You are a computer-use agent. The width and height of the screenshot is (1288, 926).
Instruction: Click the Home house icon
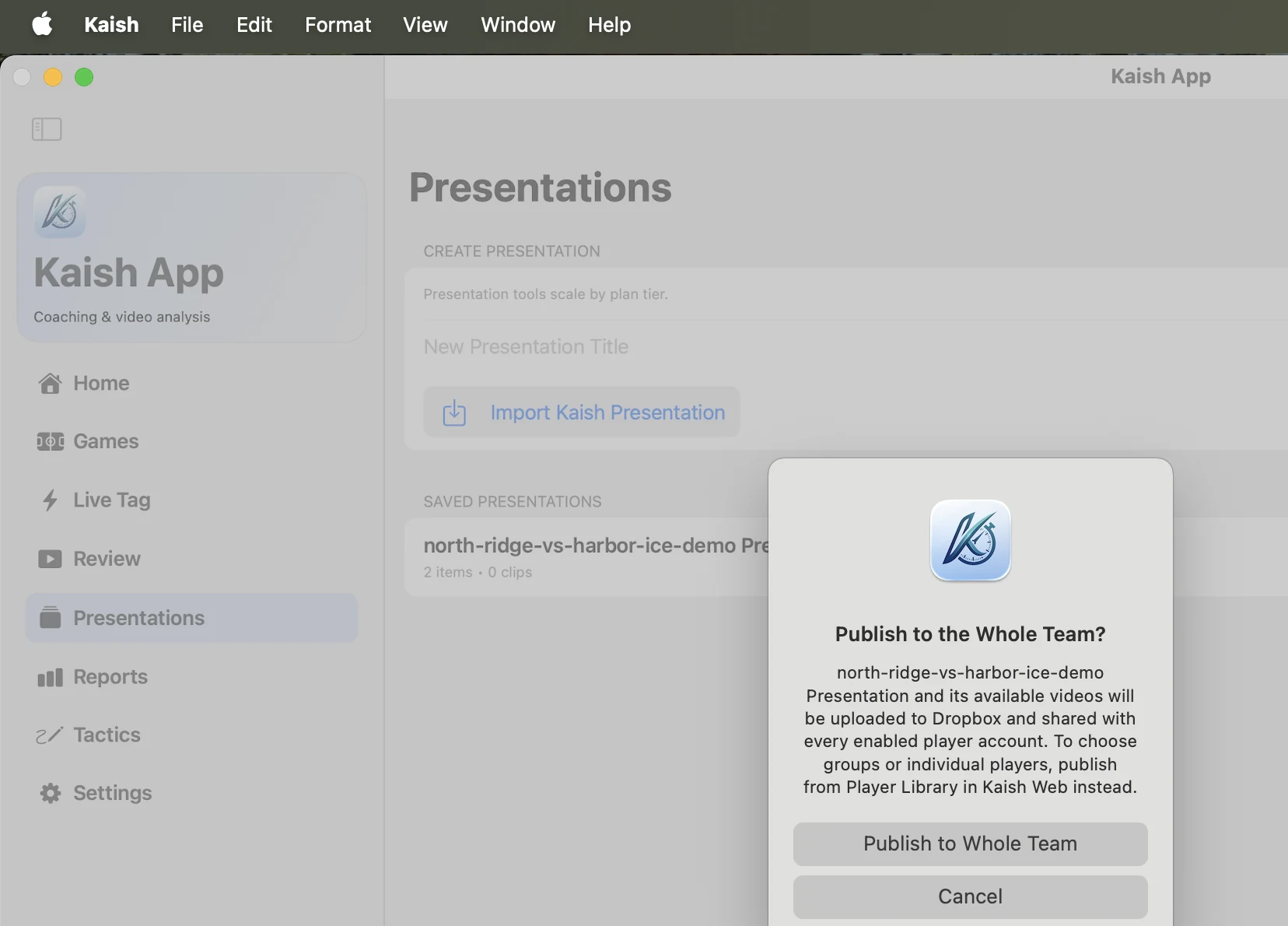click(x=51, y=384)
